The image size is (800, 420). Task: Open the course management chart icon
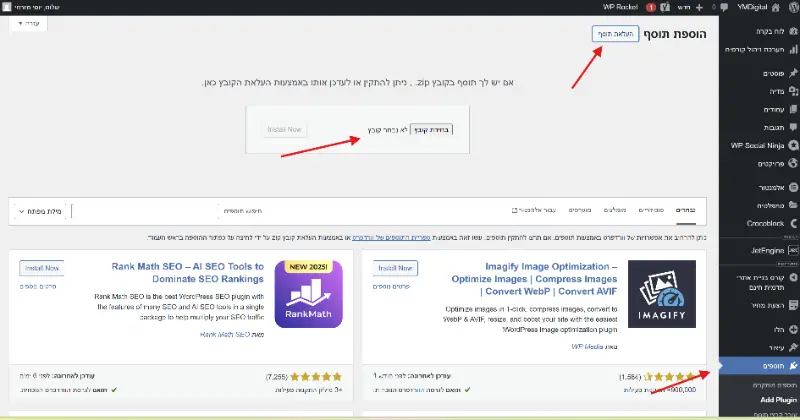click(x=793, y=50)
